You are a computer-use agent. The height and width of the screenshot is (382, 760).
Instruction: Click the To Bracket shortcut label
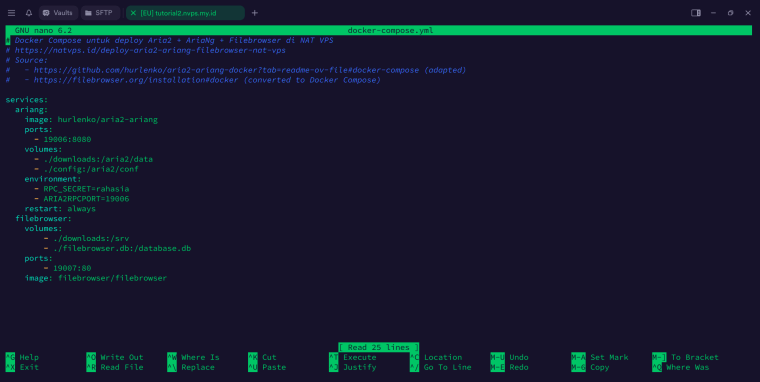pyautogui.click(x=695, y=357)
